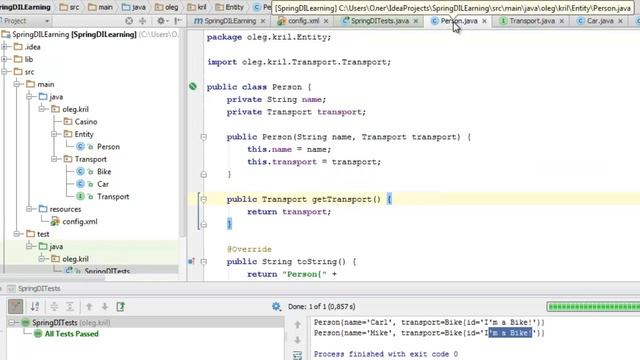Select the Casino package in project tree
Screen dimensions: 640x360
coord(85,122)
